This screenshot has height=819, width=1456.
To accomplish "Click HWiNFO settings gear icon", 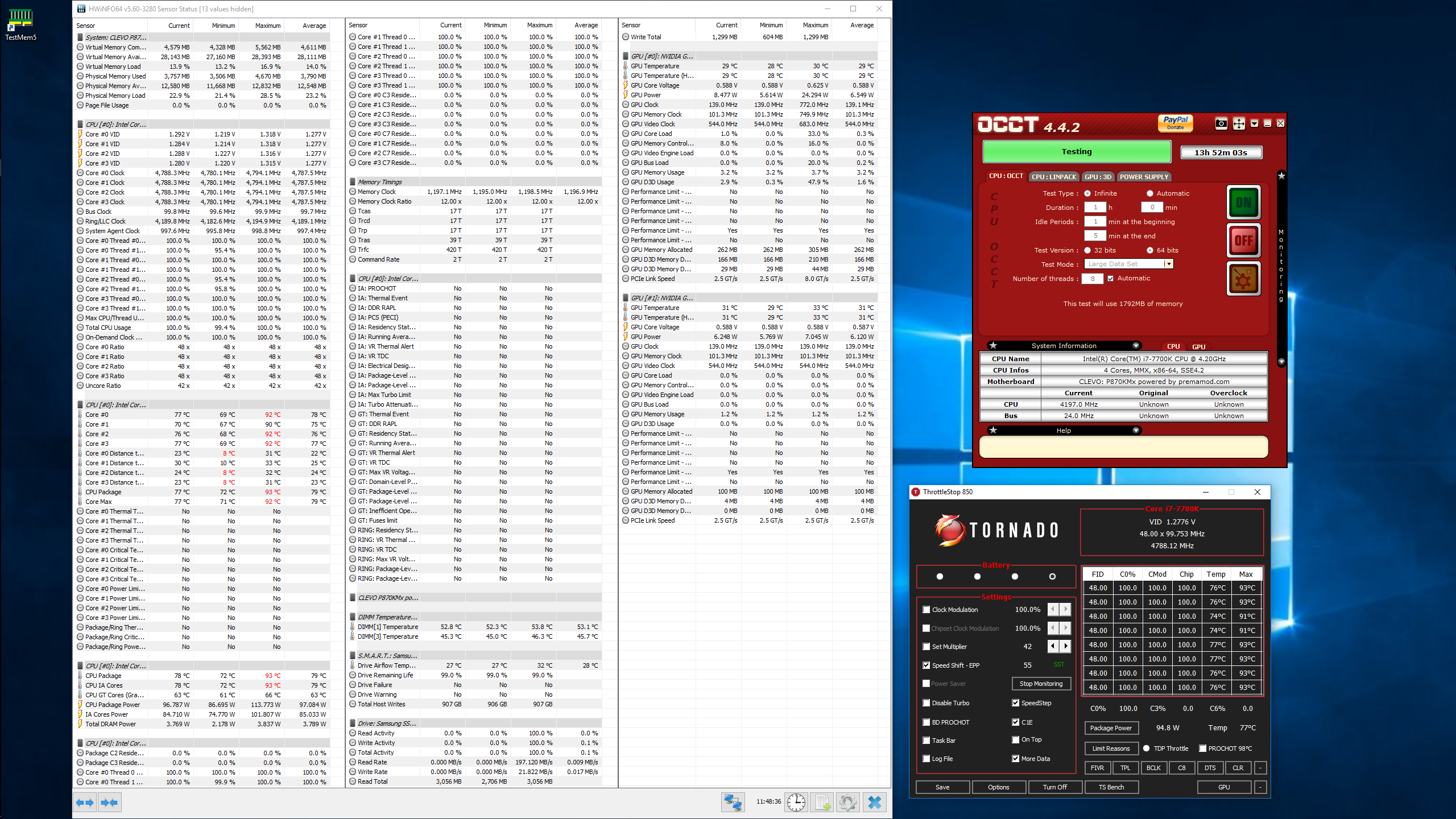I will (x=847, y=802).
